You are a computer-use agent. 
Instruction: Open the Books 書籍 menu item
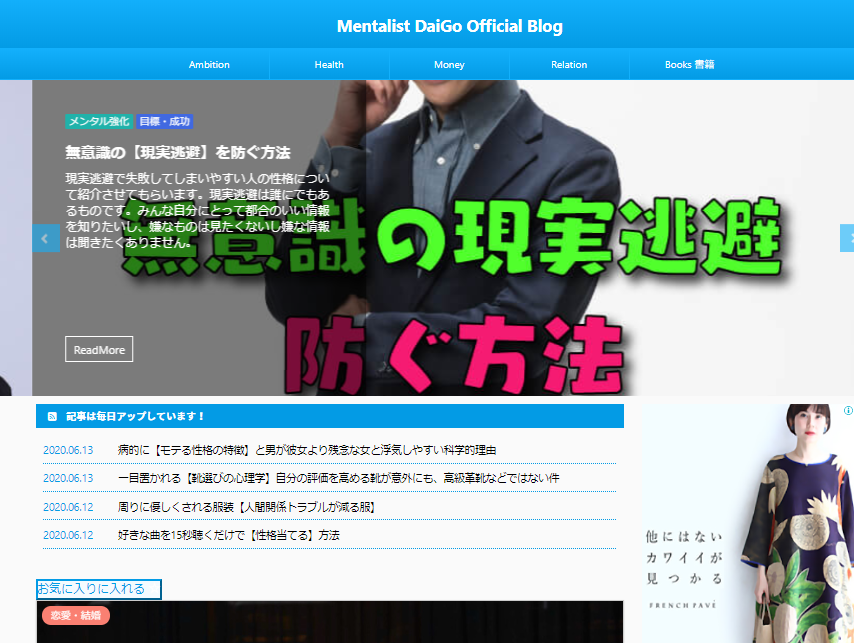pos(689,65)
